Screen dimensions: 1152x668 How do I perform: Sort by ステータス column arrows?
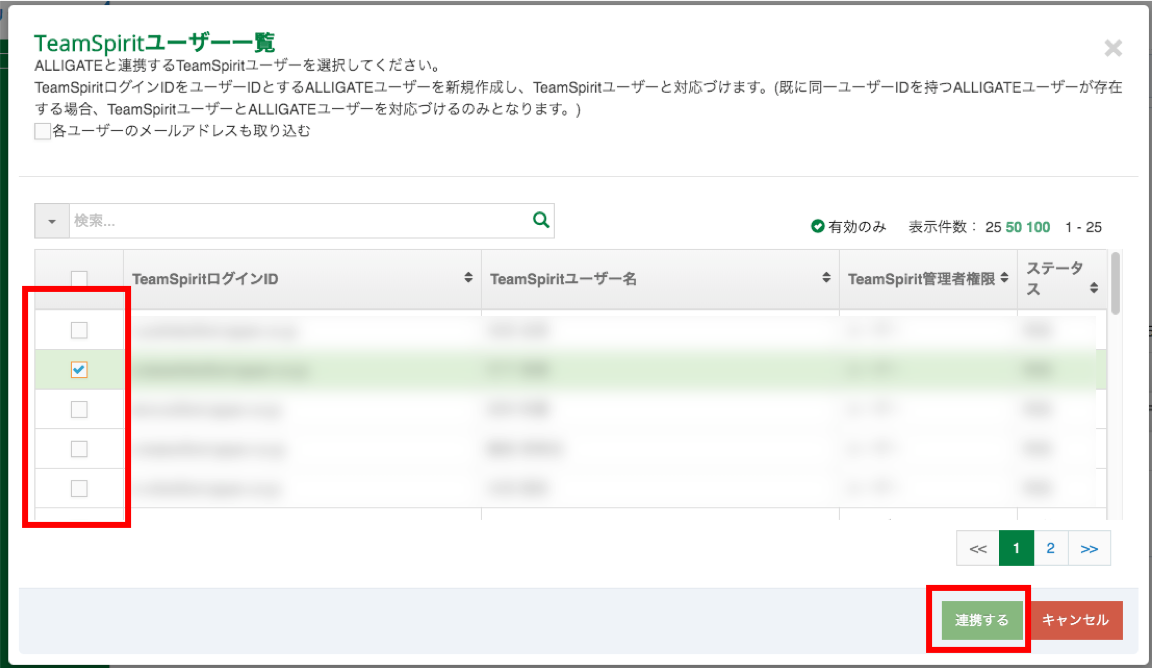point(1094,287)
